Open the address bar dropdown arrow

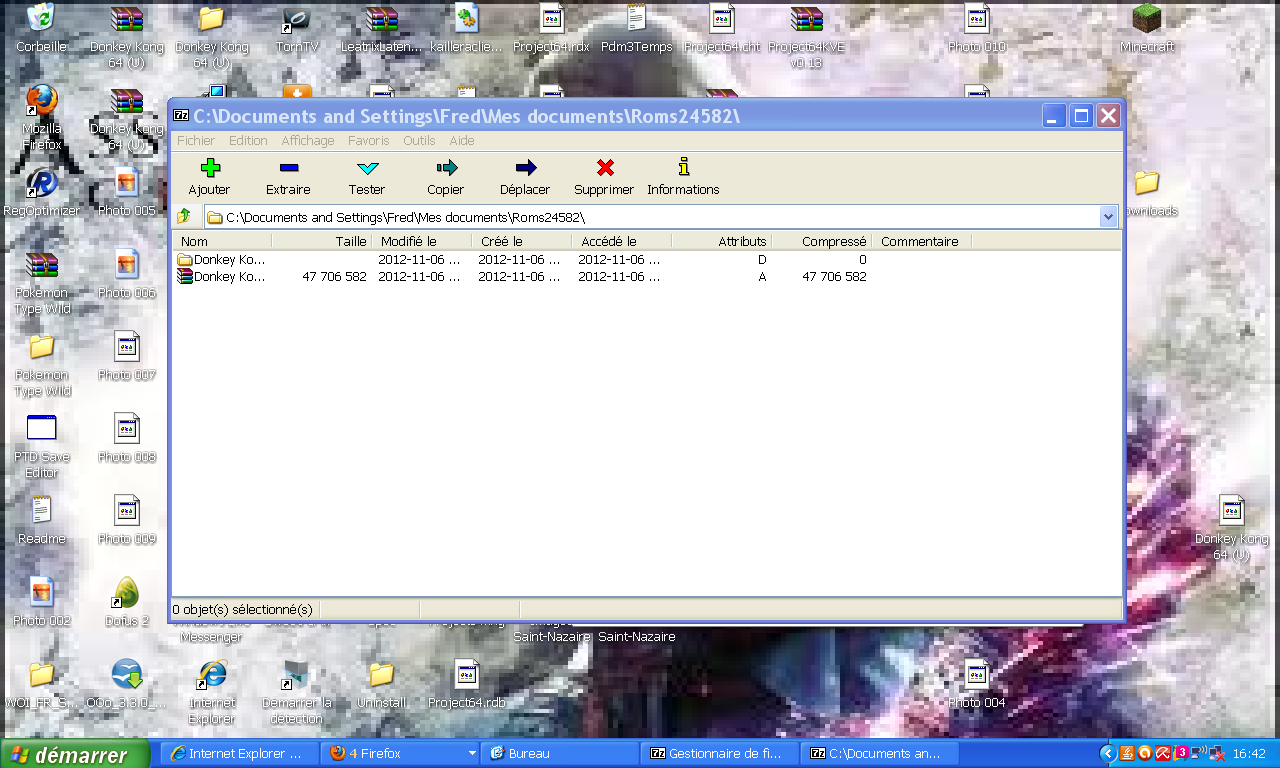pyautogui.click(x=1108, y=215)
